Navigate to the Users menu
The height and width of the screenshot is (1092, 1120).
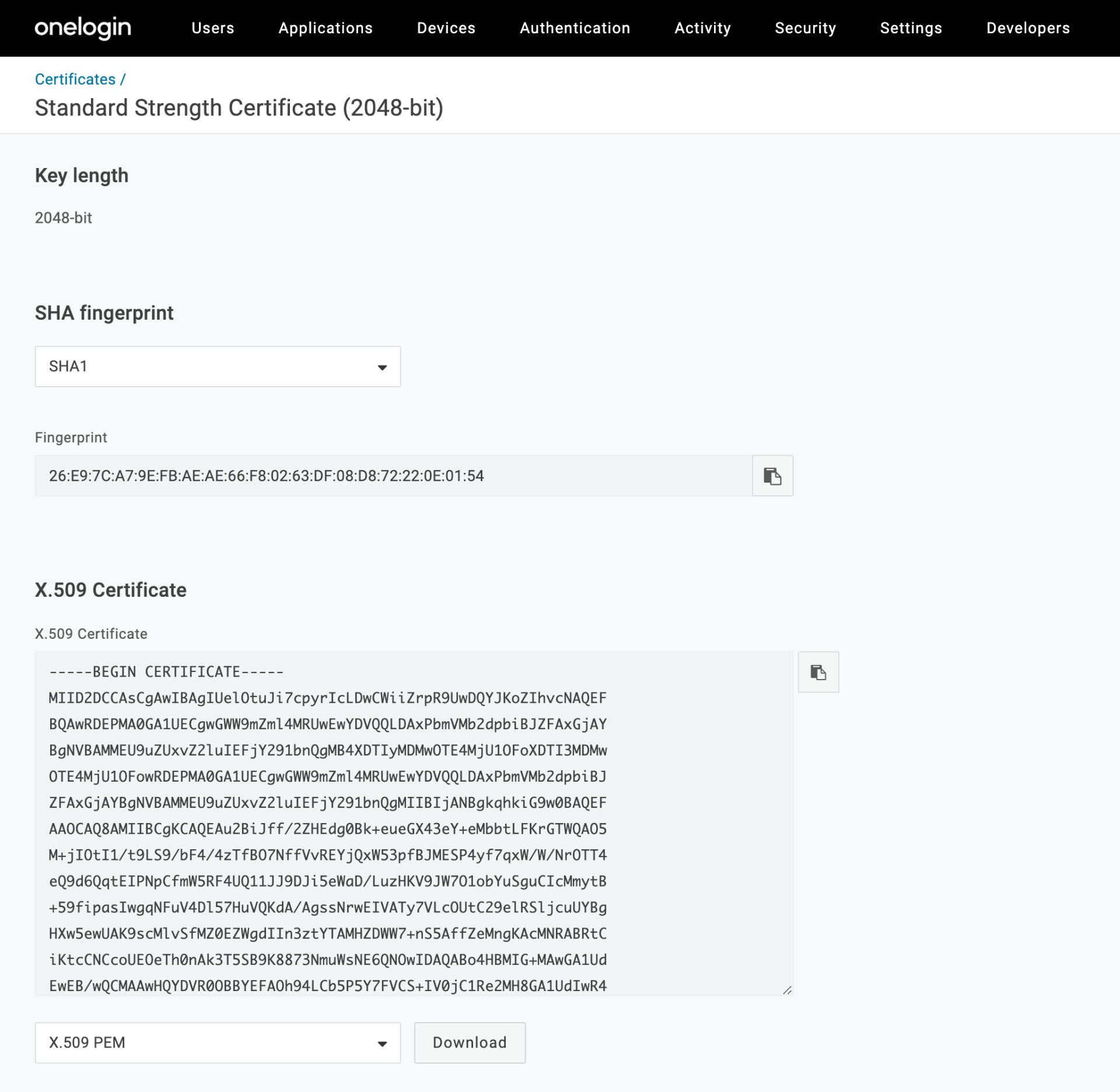coord(212,28)
